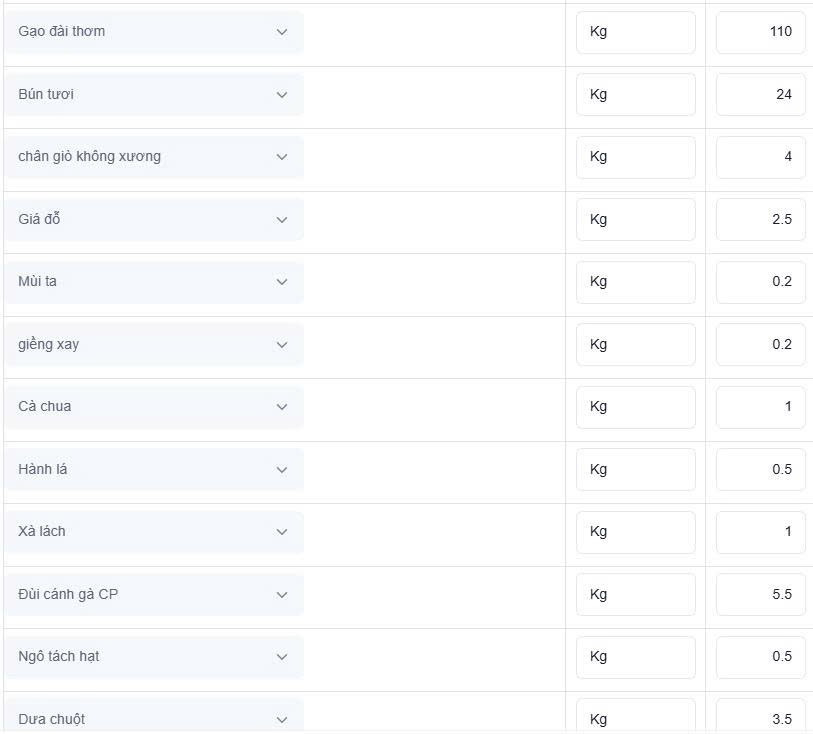
Task: Expand the Đùi cánh gà CP dropdown
Action: [x=154, y=595]
